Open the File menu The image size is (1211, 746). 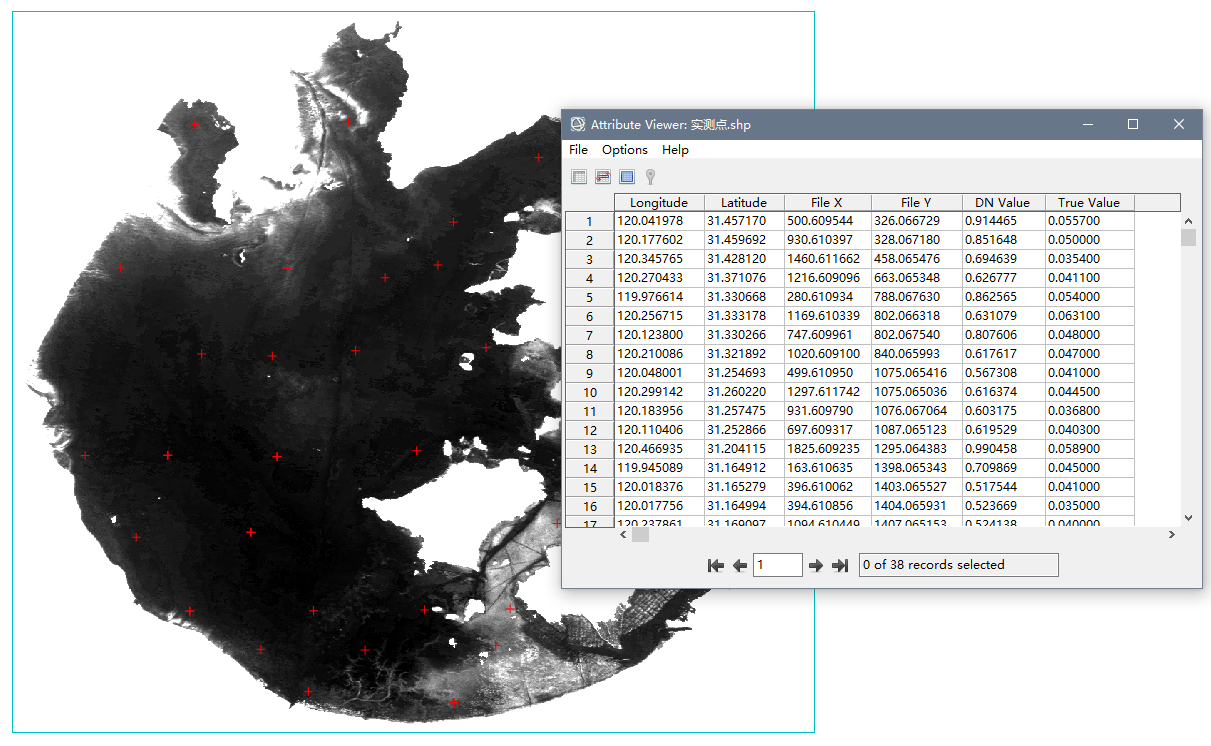pyautogui.click(x=578, y=150)
